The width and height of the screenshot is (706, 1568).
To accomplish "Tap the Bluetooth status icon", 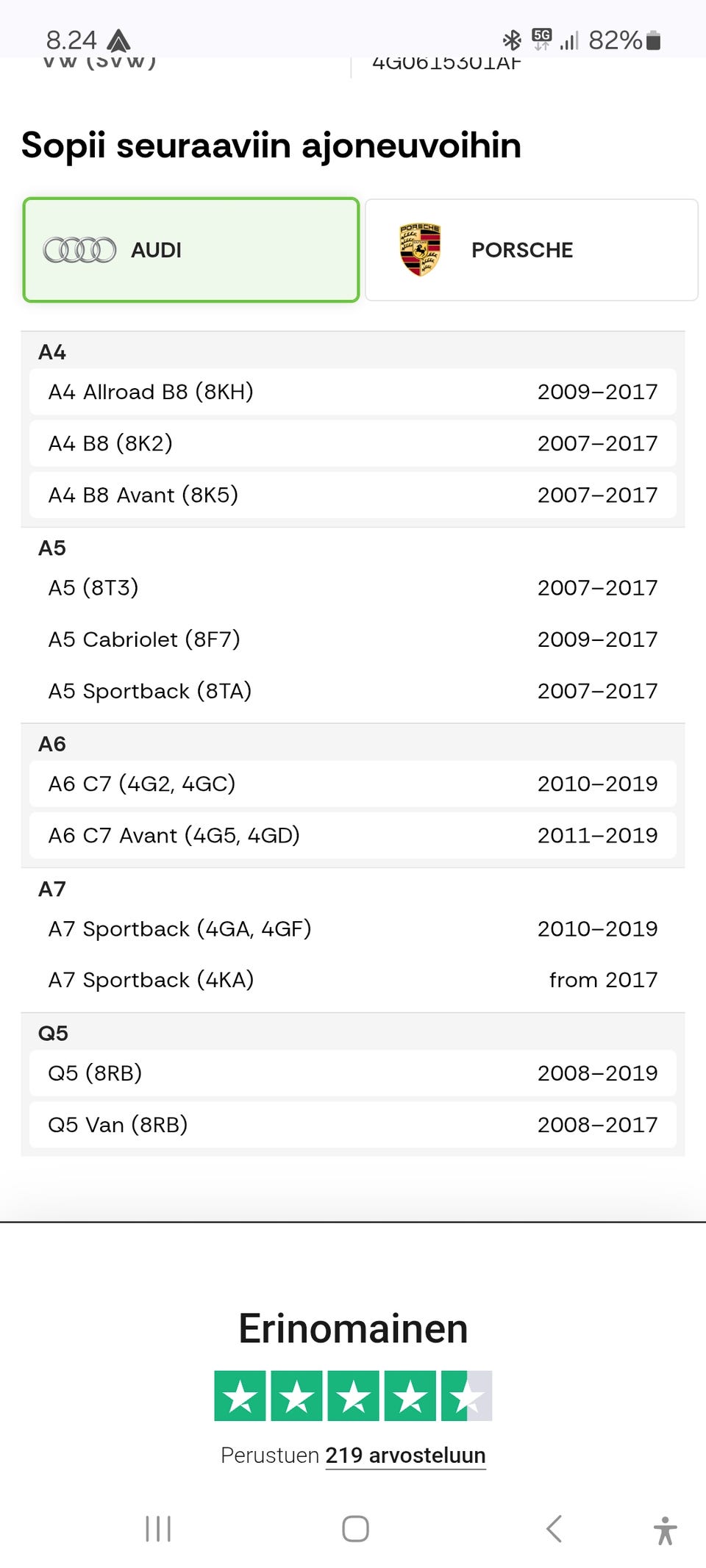I will 511,40.
